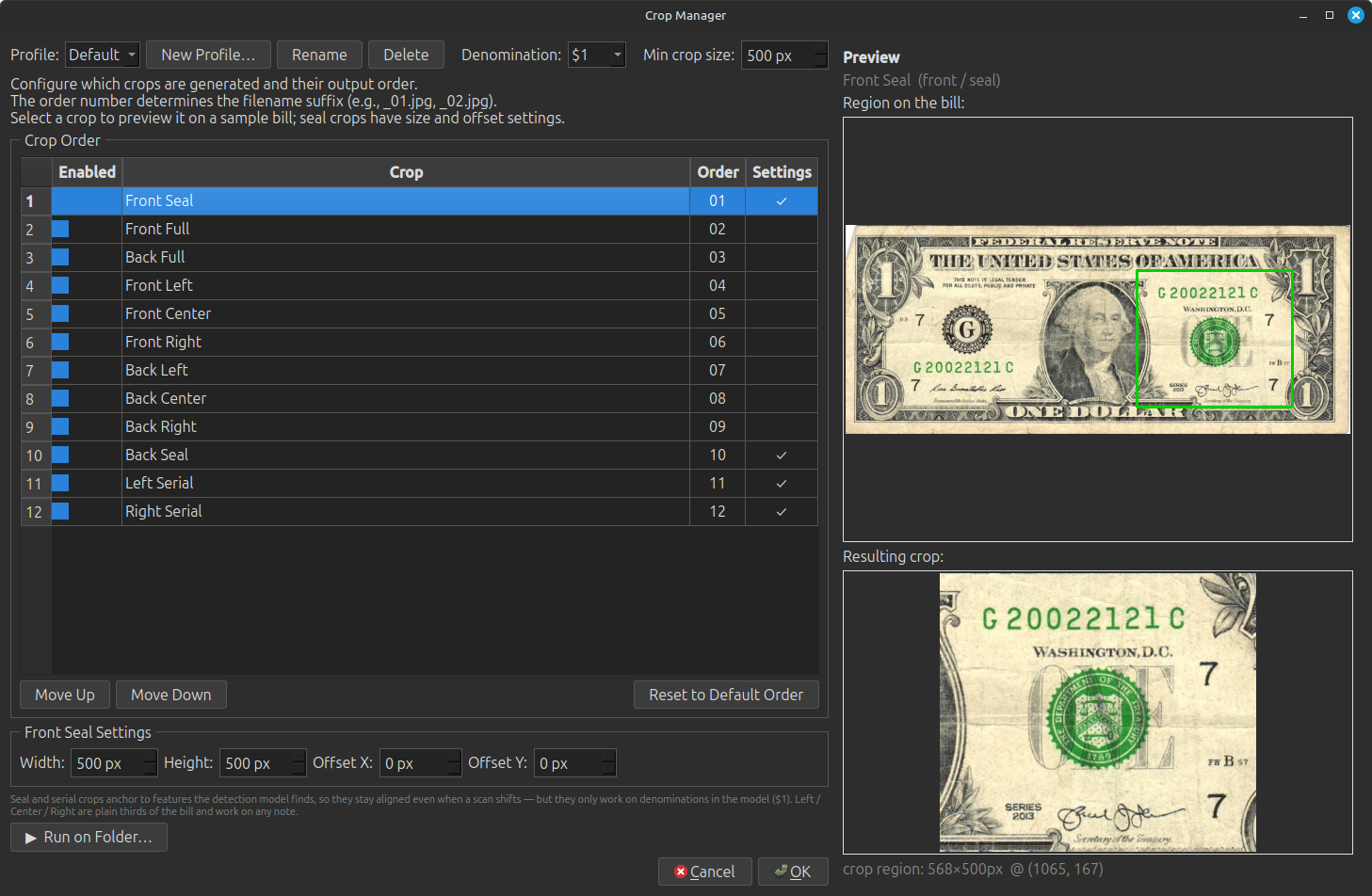Screen dimensions: 1372x896
Task: Select the Front Center crop row
Action: click(406, 313)
